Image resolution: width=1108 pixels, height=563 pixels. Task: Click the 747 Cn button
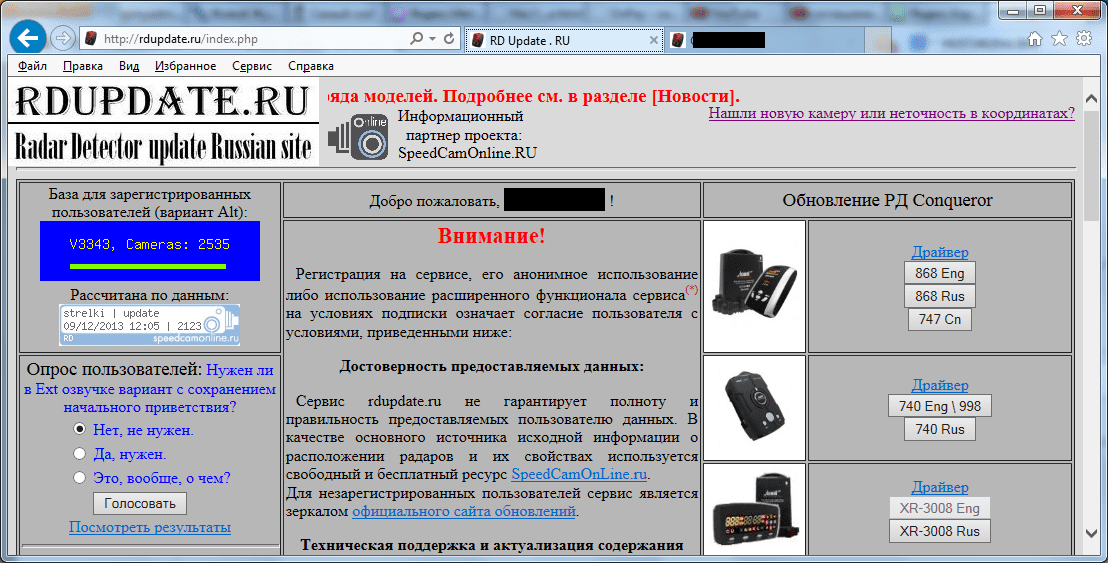[x=940, y=319]
